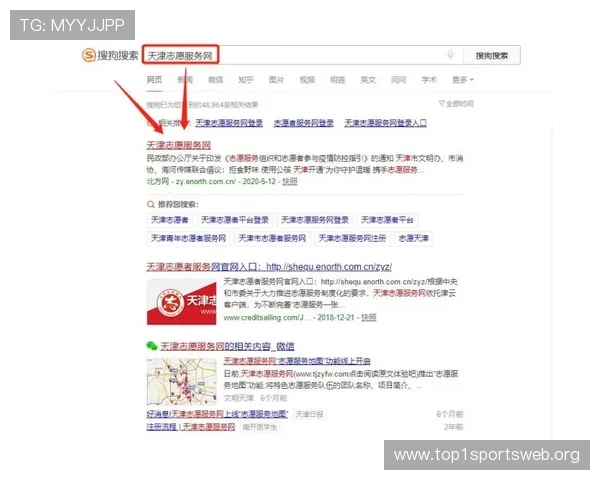Open link 注册流程 | 天津志愿服务网
This screenshot has width=600, height=480.
click(191, 427)
